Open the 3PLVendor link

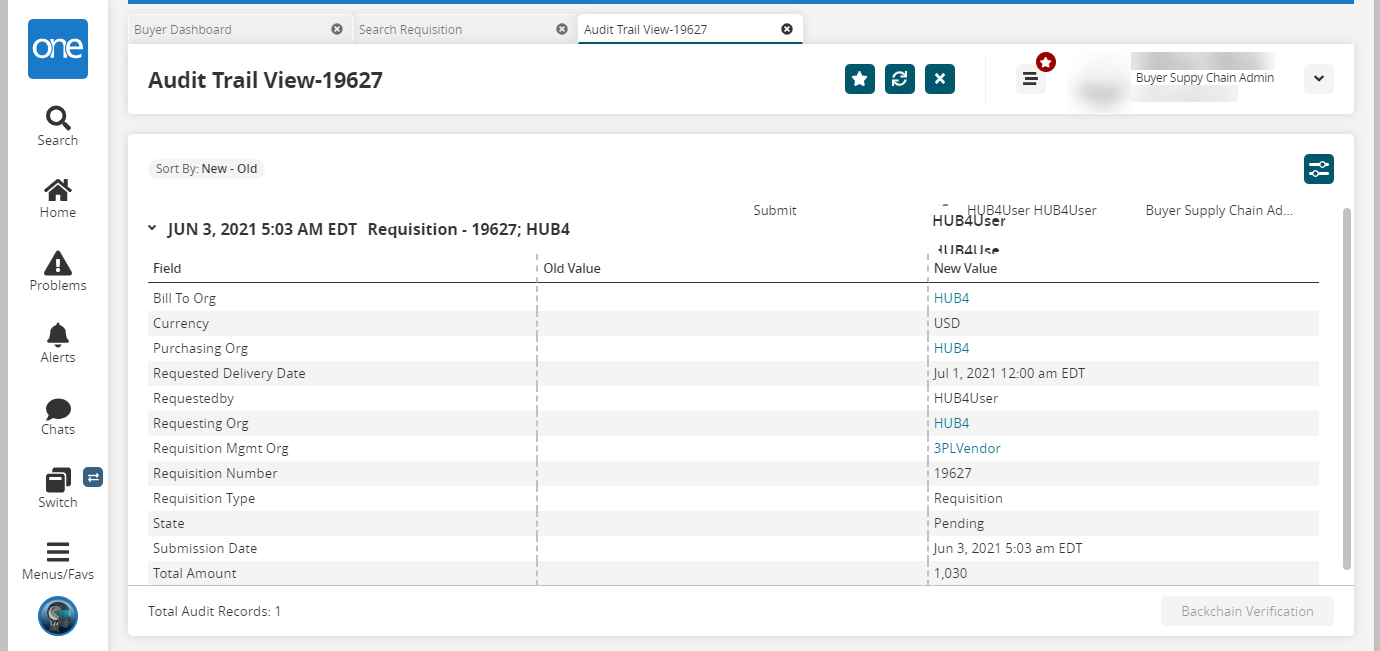tap(967, 449)
